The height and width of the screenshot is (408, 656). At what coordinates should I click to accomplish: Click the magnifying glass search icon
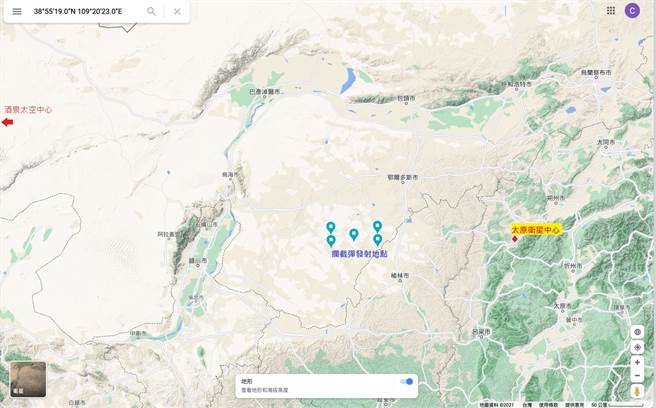(151, 11)
